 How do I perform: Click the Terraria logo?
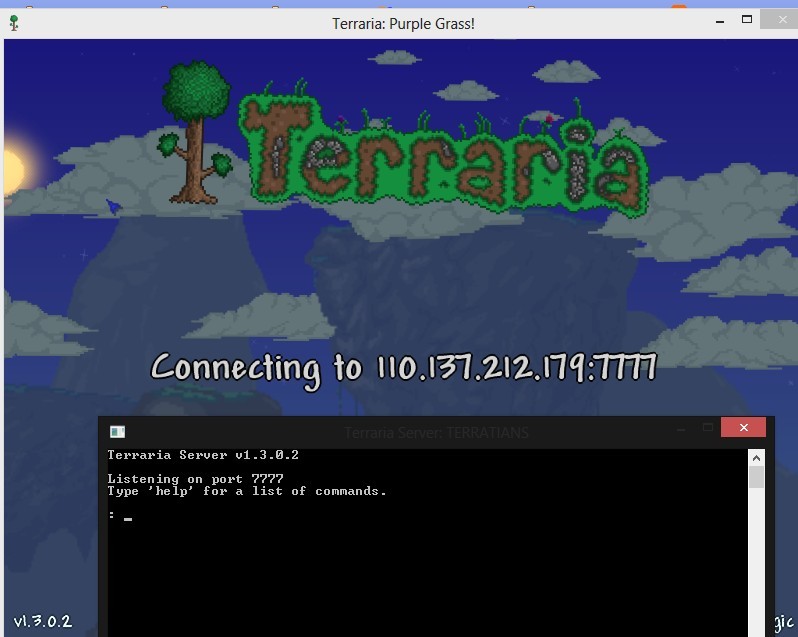pyautogui.click(x=405, y=140)
